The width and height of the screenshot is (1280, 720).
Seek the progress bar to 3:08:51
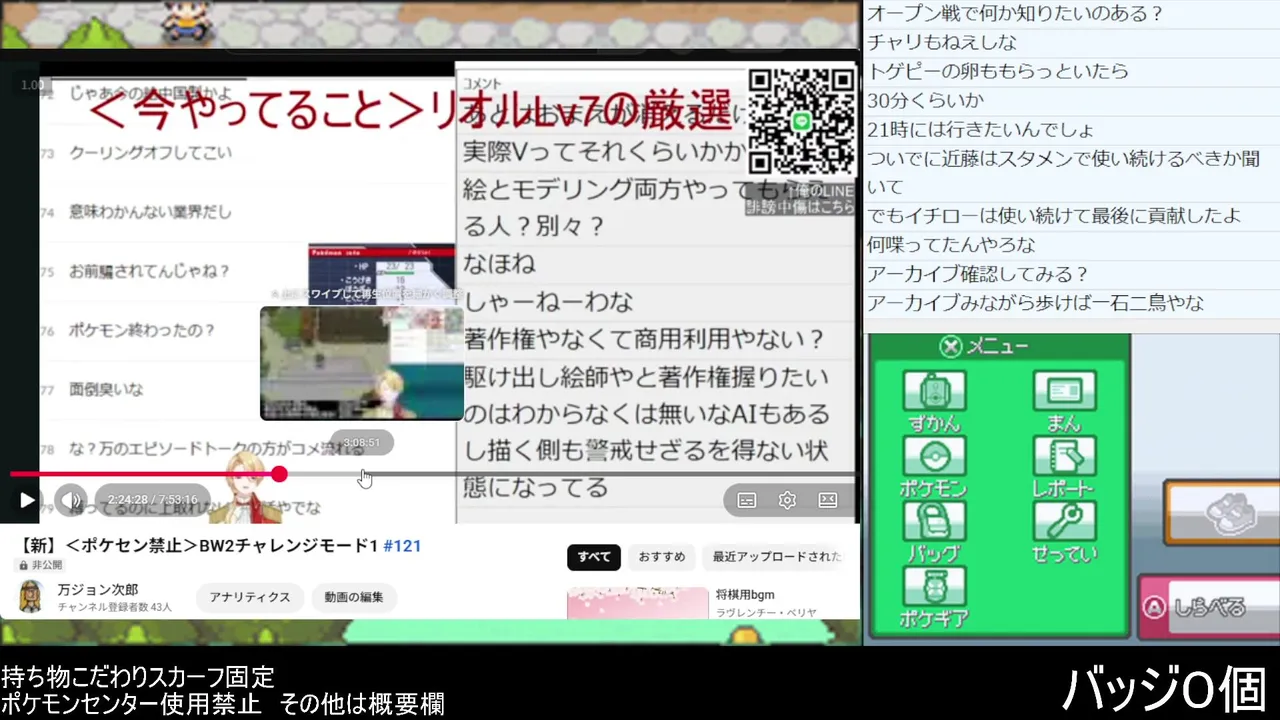point(362,474)
